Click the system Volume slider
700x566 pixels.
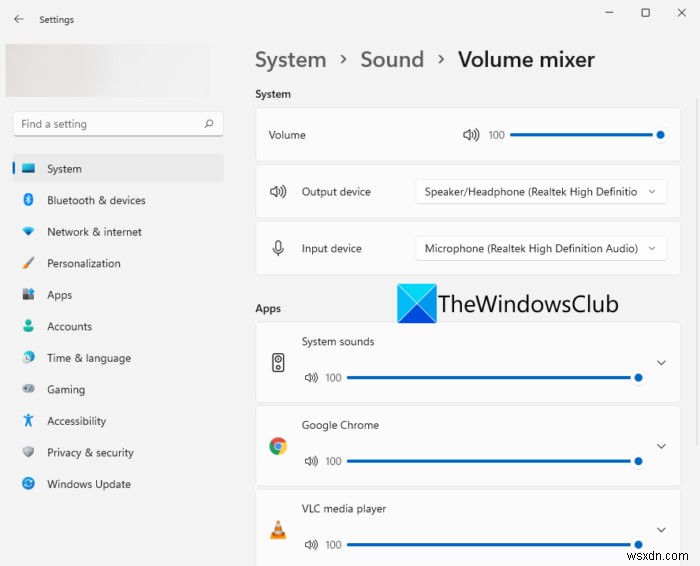pyautogui.click(x=588, y=135)
